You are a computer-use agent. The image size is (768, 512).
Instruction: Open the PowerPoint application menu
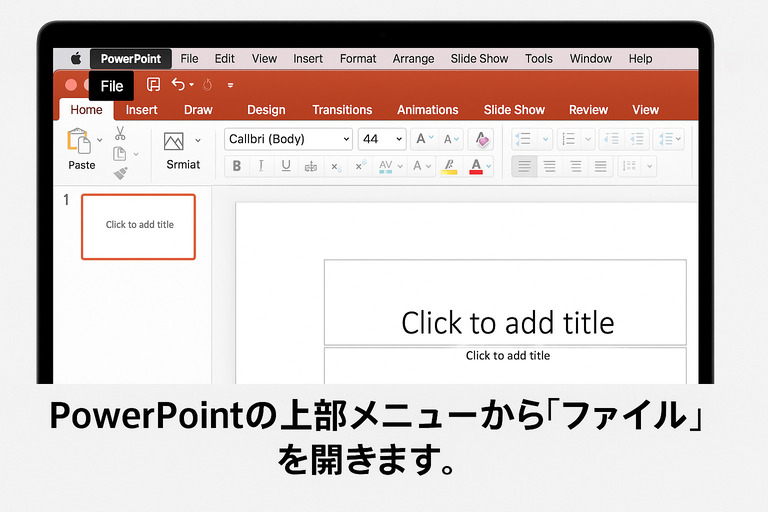pyautogui.click(x=131, y=59)
